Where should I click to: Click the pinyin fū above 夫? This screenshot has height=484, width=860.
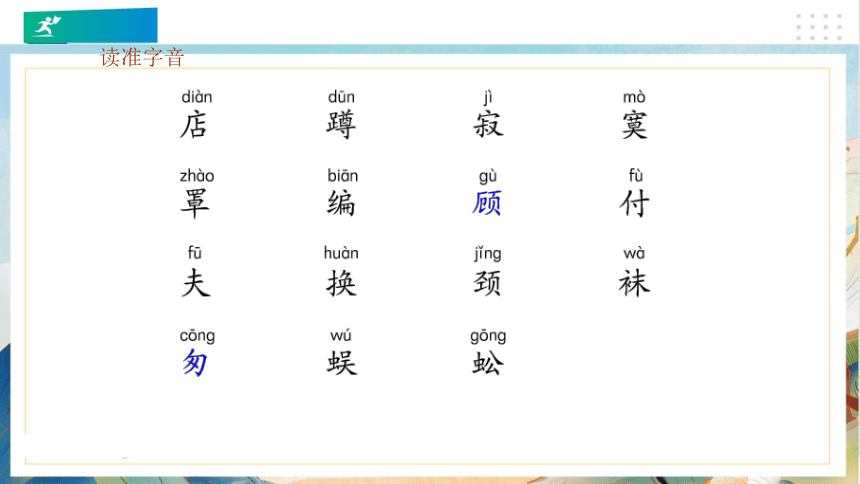195,252
